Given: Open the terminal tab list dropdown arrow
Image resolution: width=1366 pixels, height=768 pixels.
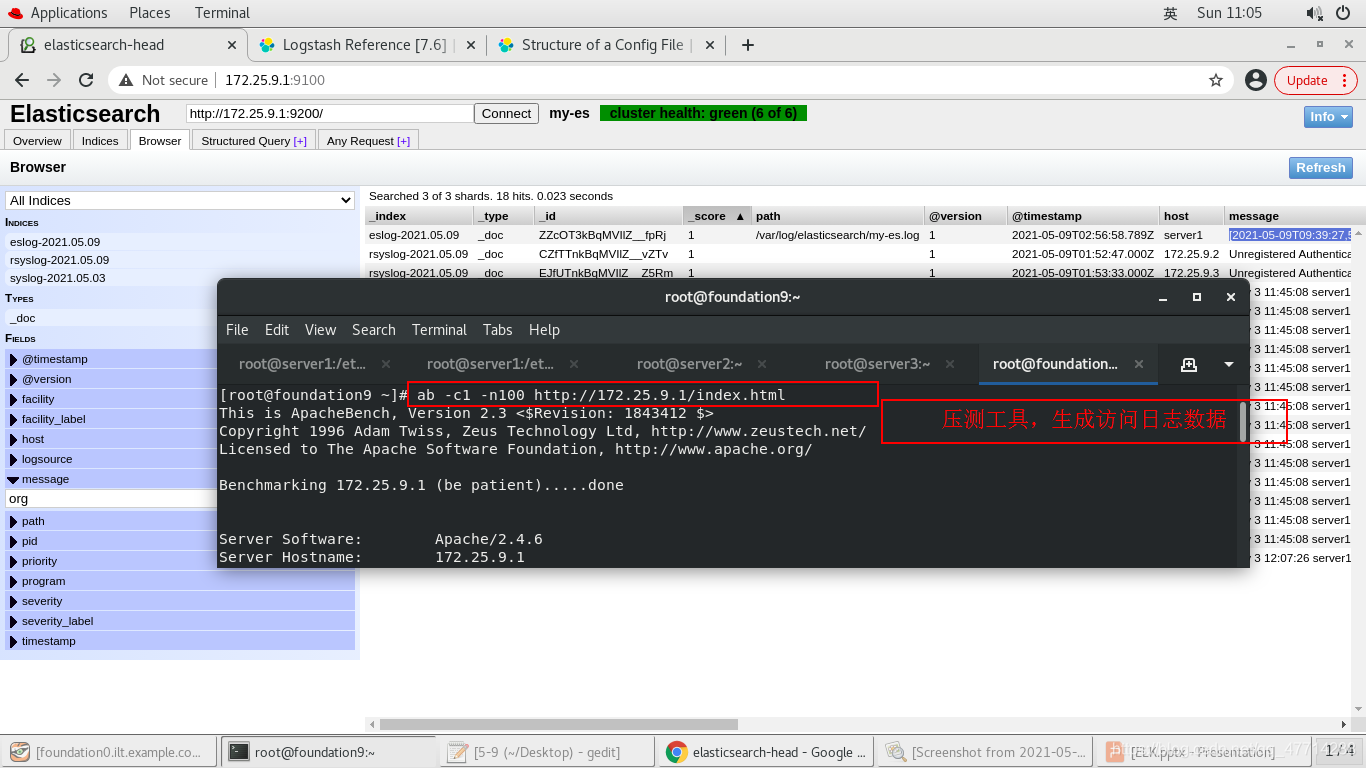Looking at the screenshot, I should point(1229,365).
